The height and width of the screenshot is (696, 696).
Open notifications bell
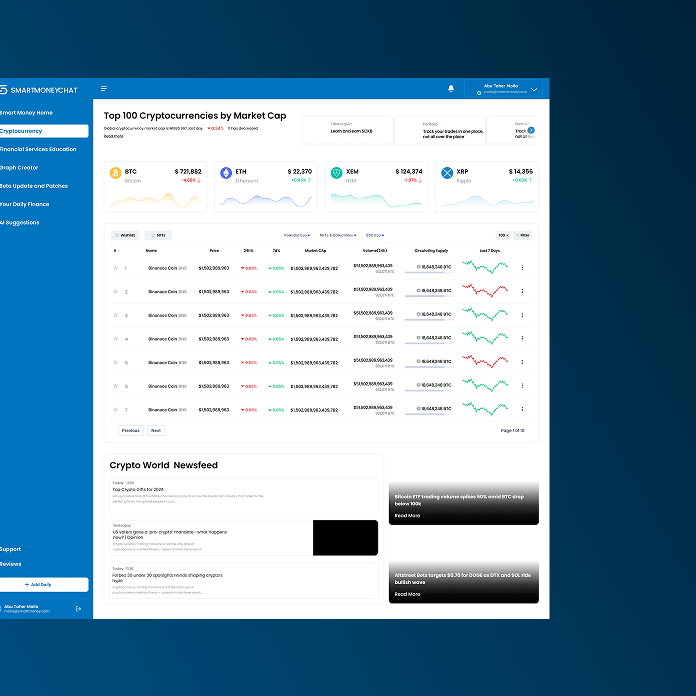[451, 88]
